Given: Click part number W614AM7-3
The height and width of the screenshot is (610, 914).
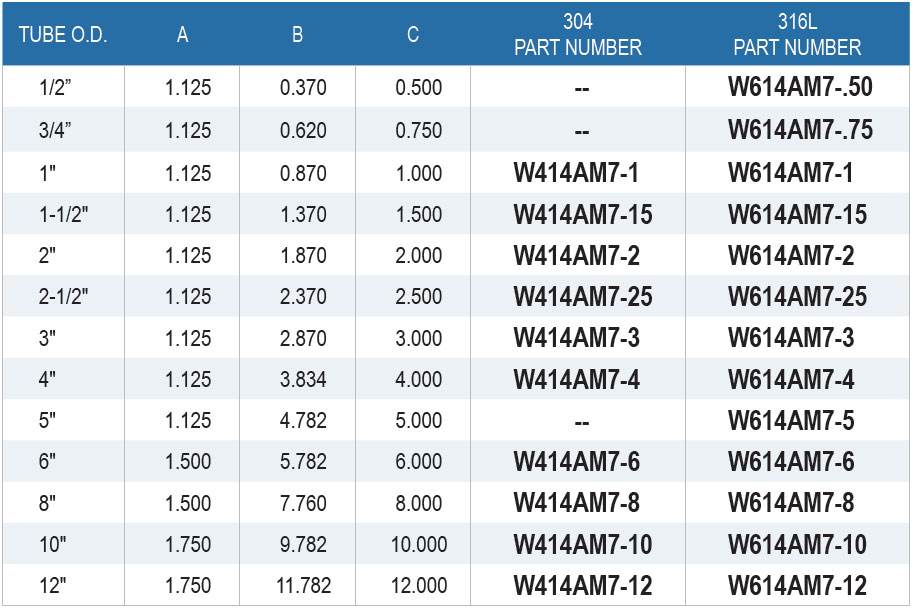Looking at the screenshot, I should pyautogui.click(x=790, y=338).
